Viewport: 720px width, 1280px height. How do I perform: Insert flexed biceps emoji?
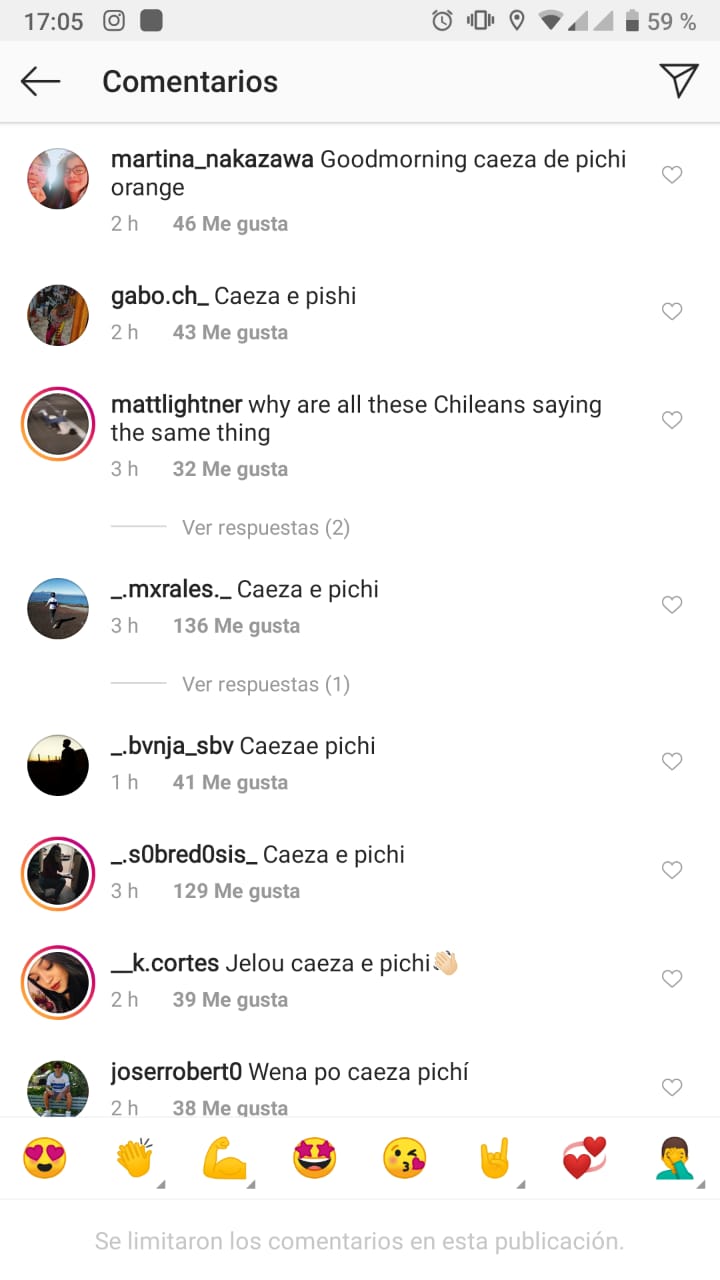224,1158
